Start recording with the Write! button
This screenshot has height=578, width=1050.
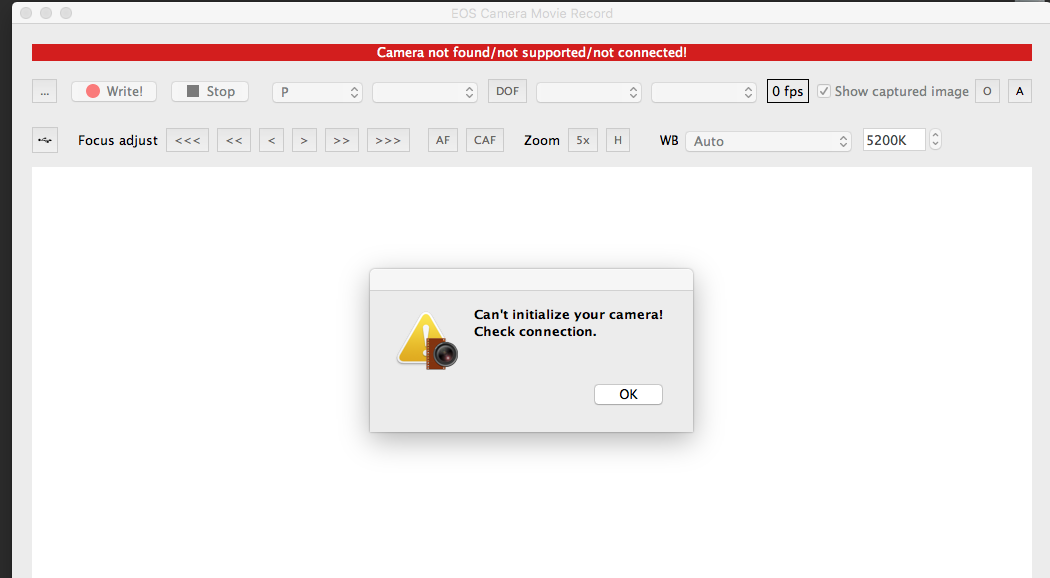[x=114, y=92]
